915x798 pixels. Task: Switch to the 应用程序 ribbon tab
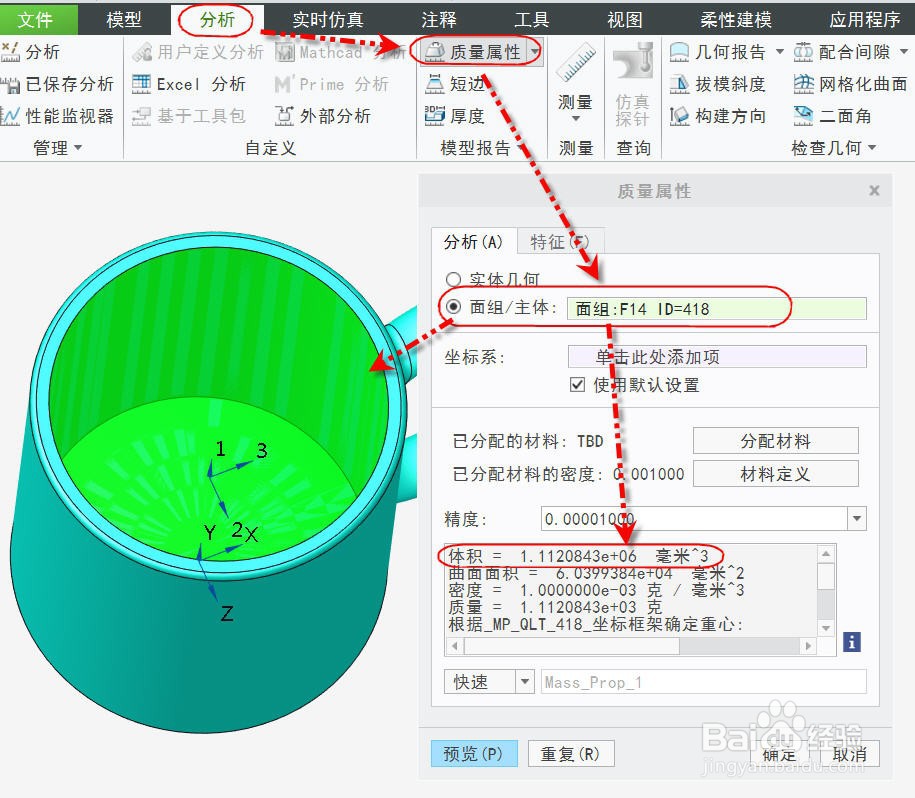(865, 20)
